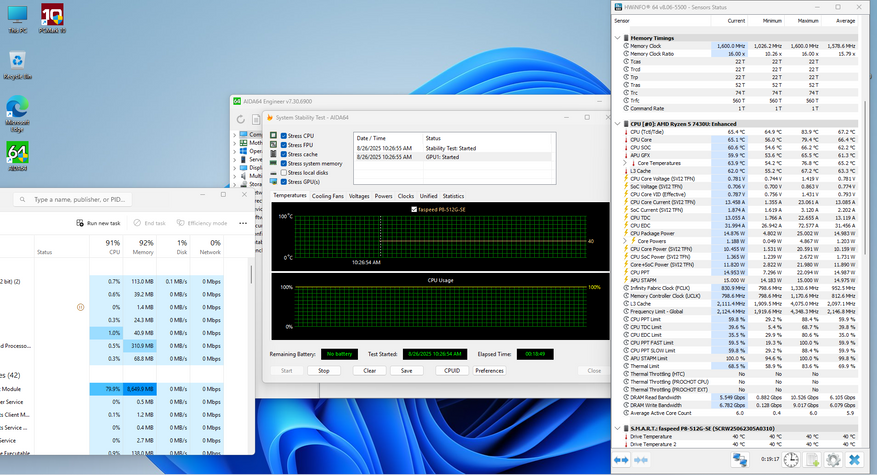This screenshot has height=475, width=877.
Task: Uncheck the Stress CPU checkbox
Action: click(x=284, y=135)
